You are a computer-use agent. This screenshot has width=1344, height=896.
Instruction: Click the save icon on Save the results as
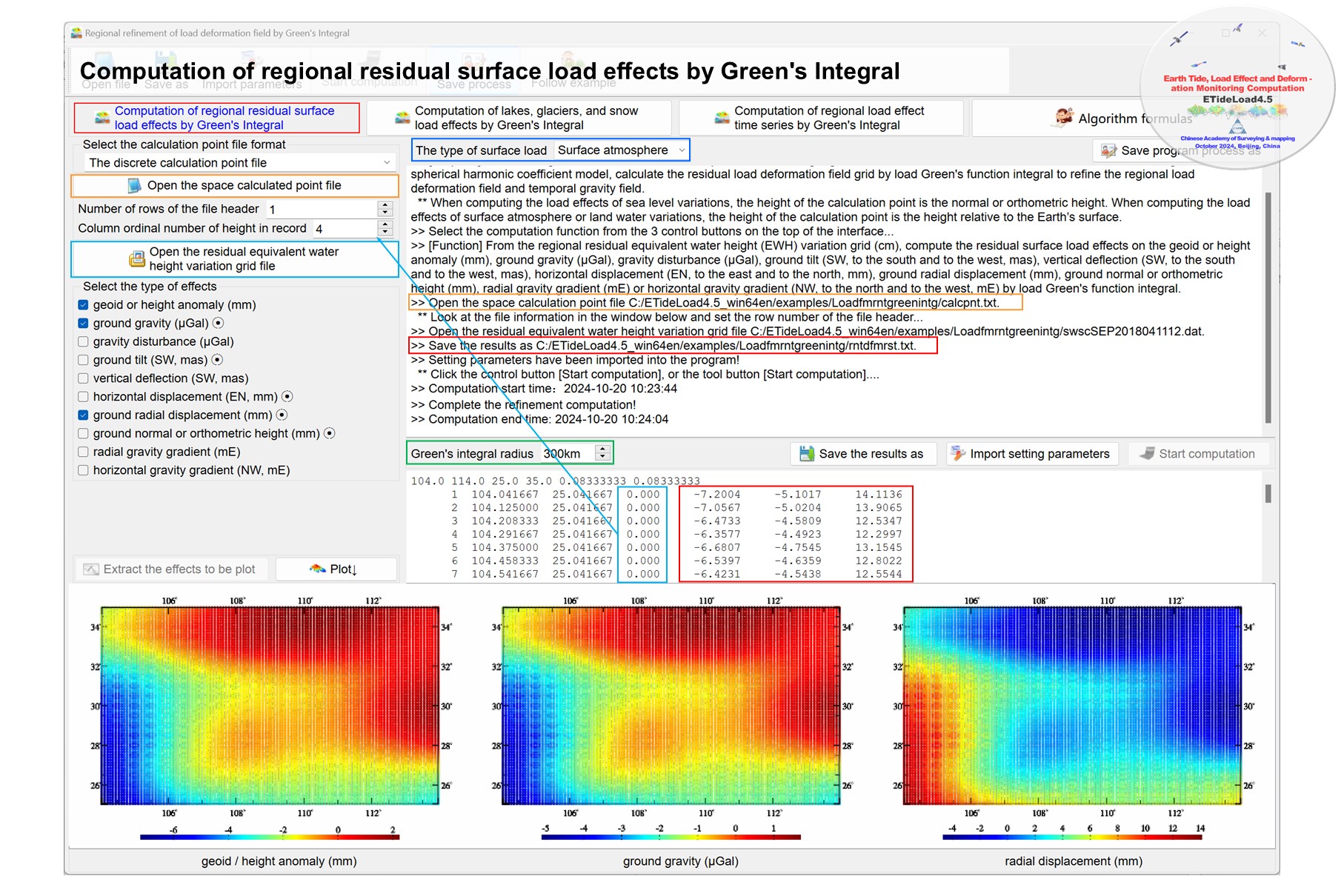click(806, 453)
